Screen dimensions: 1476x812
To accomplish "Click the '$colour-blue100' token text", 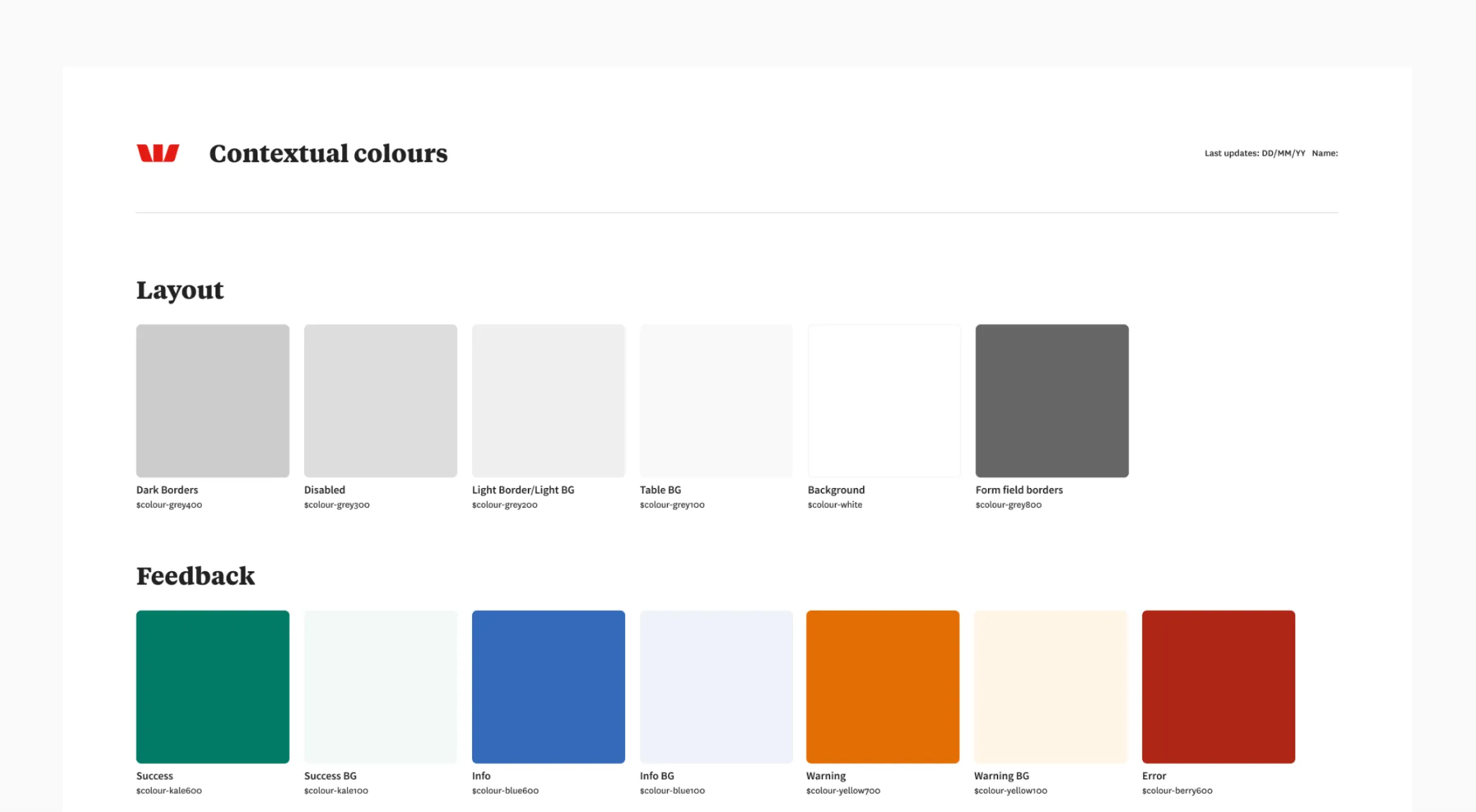I will [x=672, y=790].
